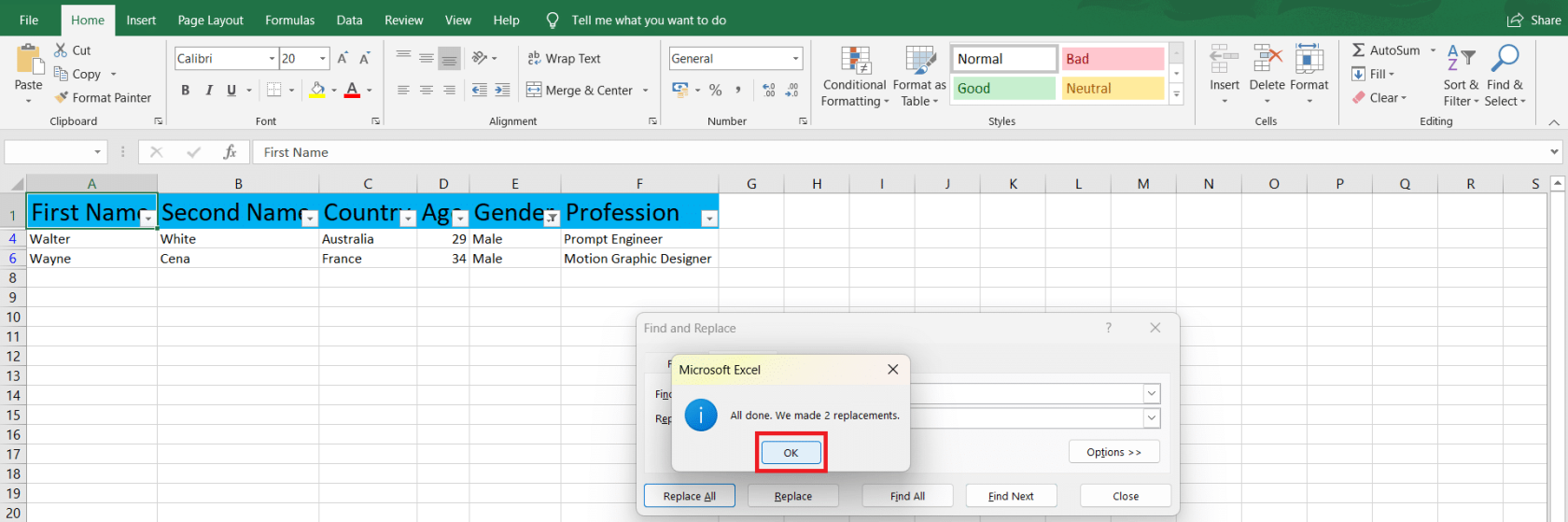This screenshot has height=522, width=1568.
Task: Click Replace All in Find and Replace
Action: pyautogui.click(x=690, y=496)
